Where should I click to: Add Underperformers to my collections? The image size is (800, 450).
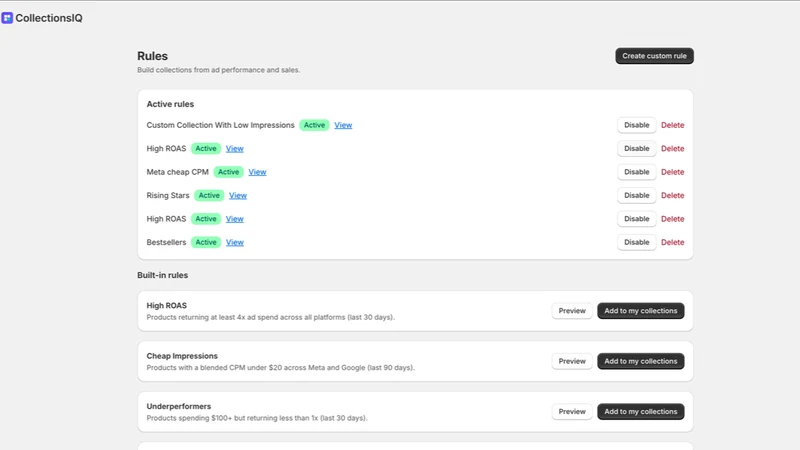(x=641, y=412)
